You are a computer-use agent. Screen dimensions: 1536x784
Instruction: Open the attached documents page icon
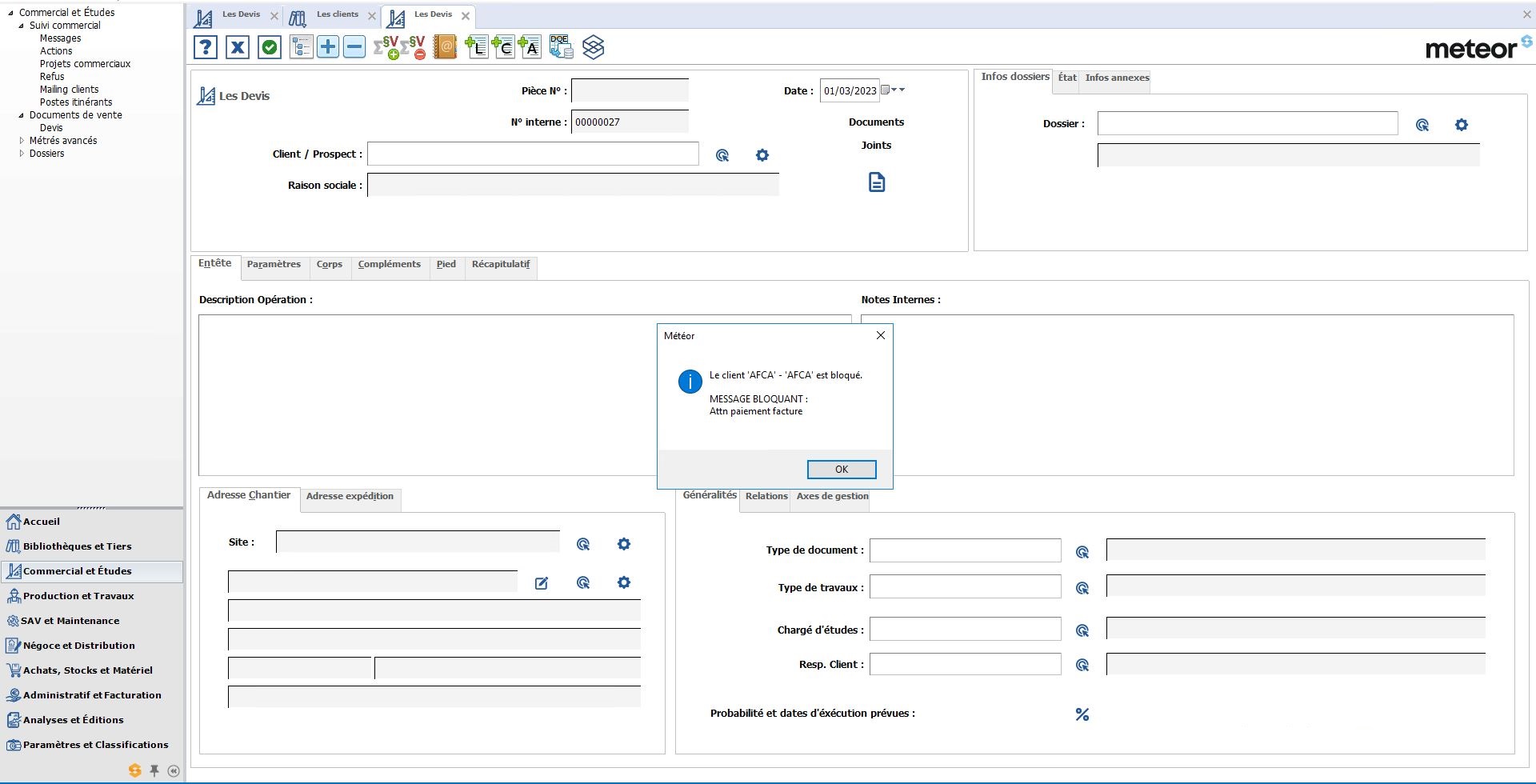(x=877, y=182)
